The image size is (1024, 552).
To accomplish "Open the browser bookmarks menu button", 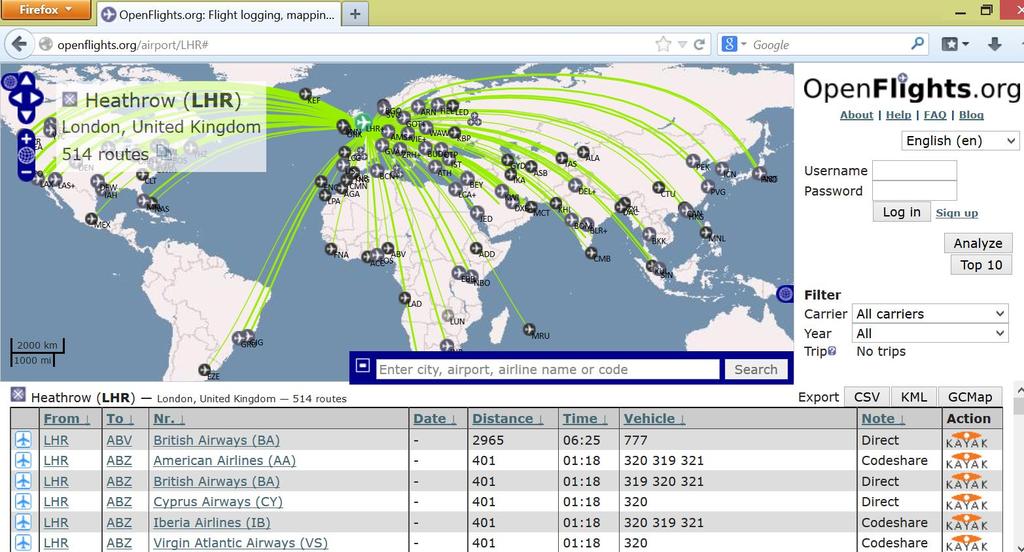I will tap(955, 44).
